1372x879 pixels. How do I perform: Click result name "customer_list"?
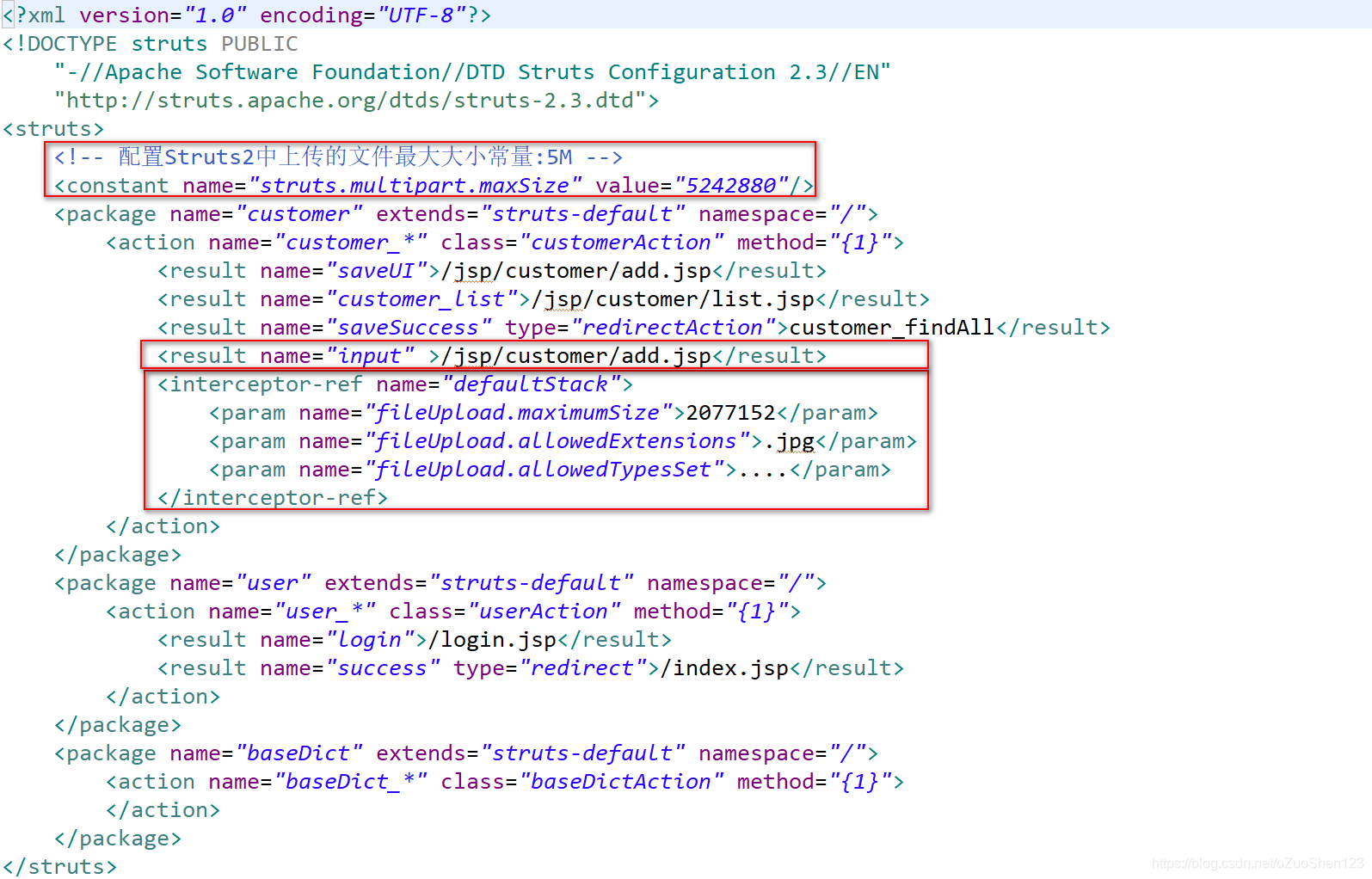pyautogui.click(x=428, y=299)
